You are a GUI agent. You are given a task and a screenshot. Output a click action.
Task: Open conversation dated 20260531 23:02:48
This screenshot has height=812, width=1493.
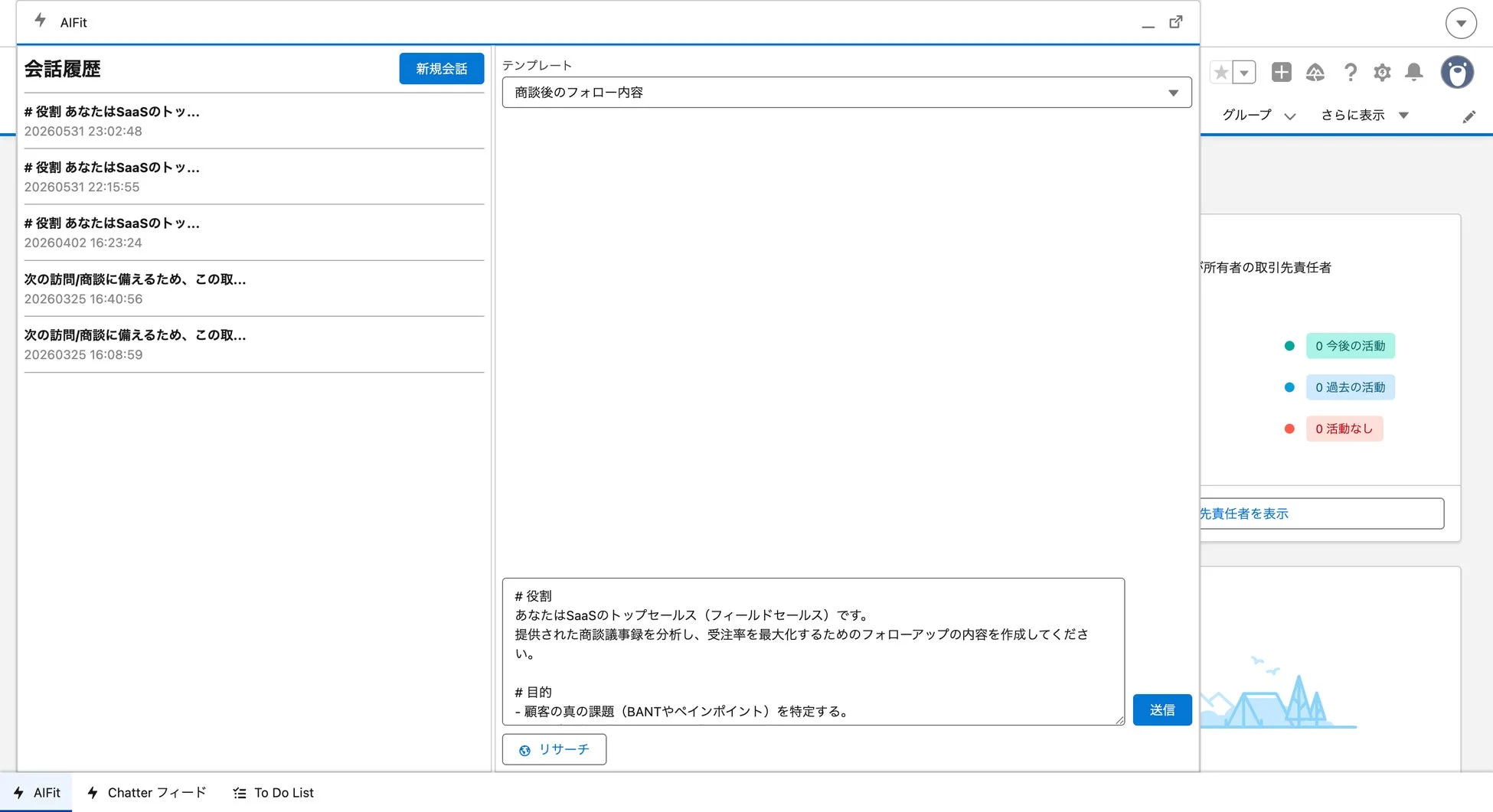tap(254, 121)
